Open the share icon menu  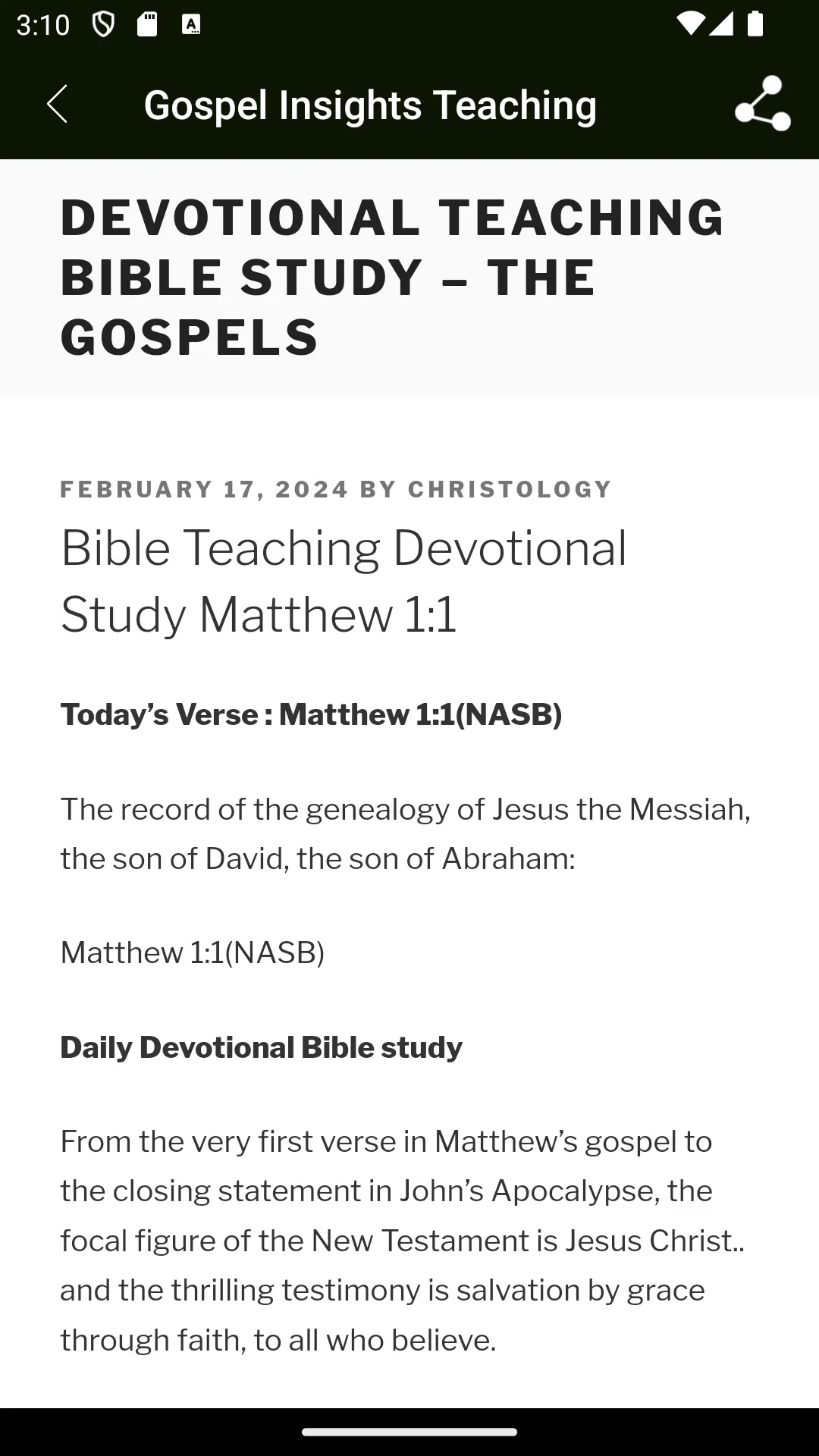click(762, 104)
